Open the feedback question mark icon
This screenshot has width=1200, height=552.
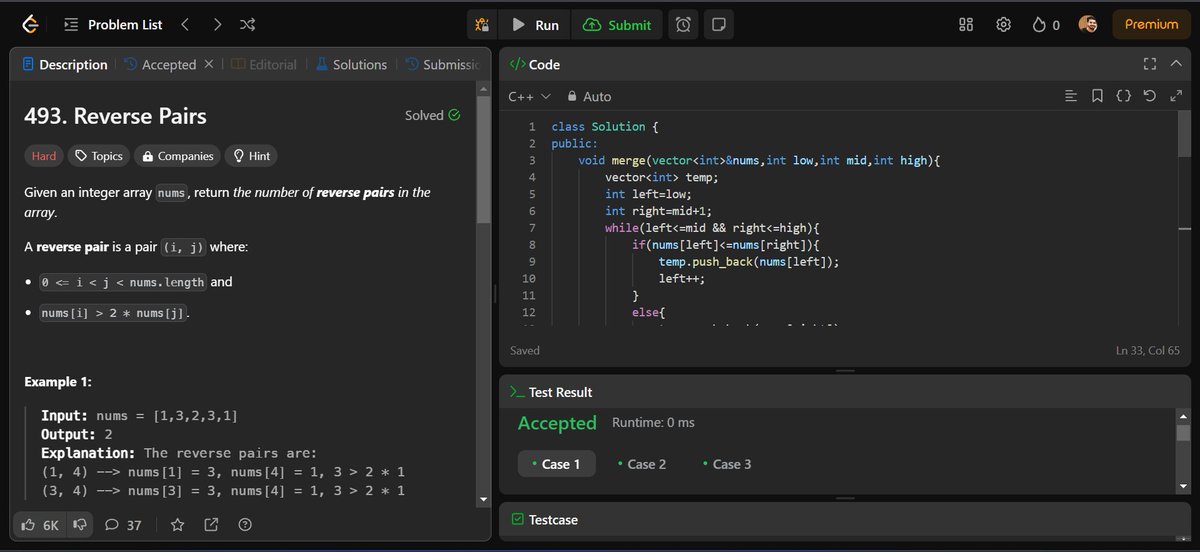(245, 524)
